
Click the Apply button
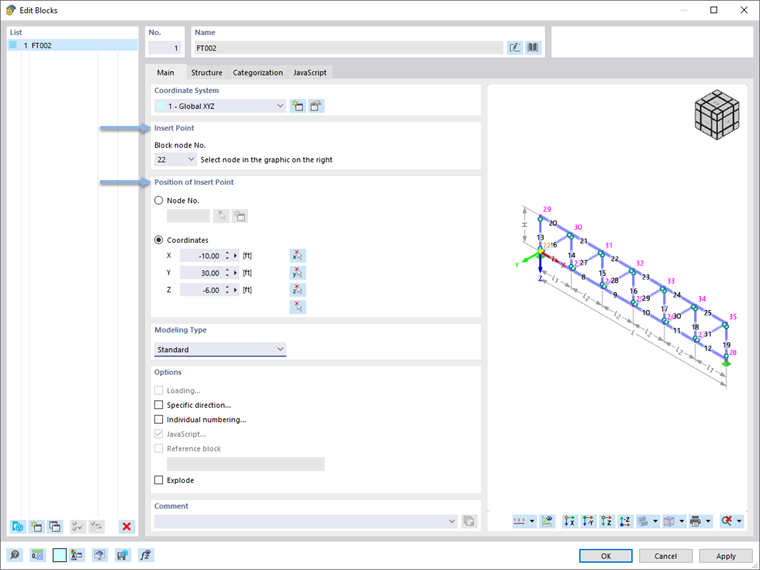point(726,556)
